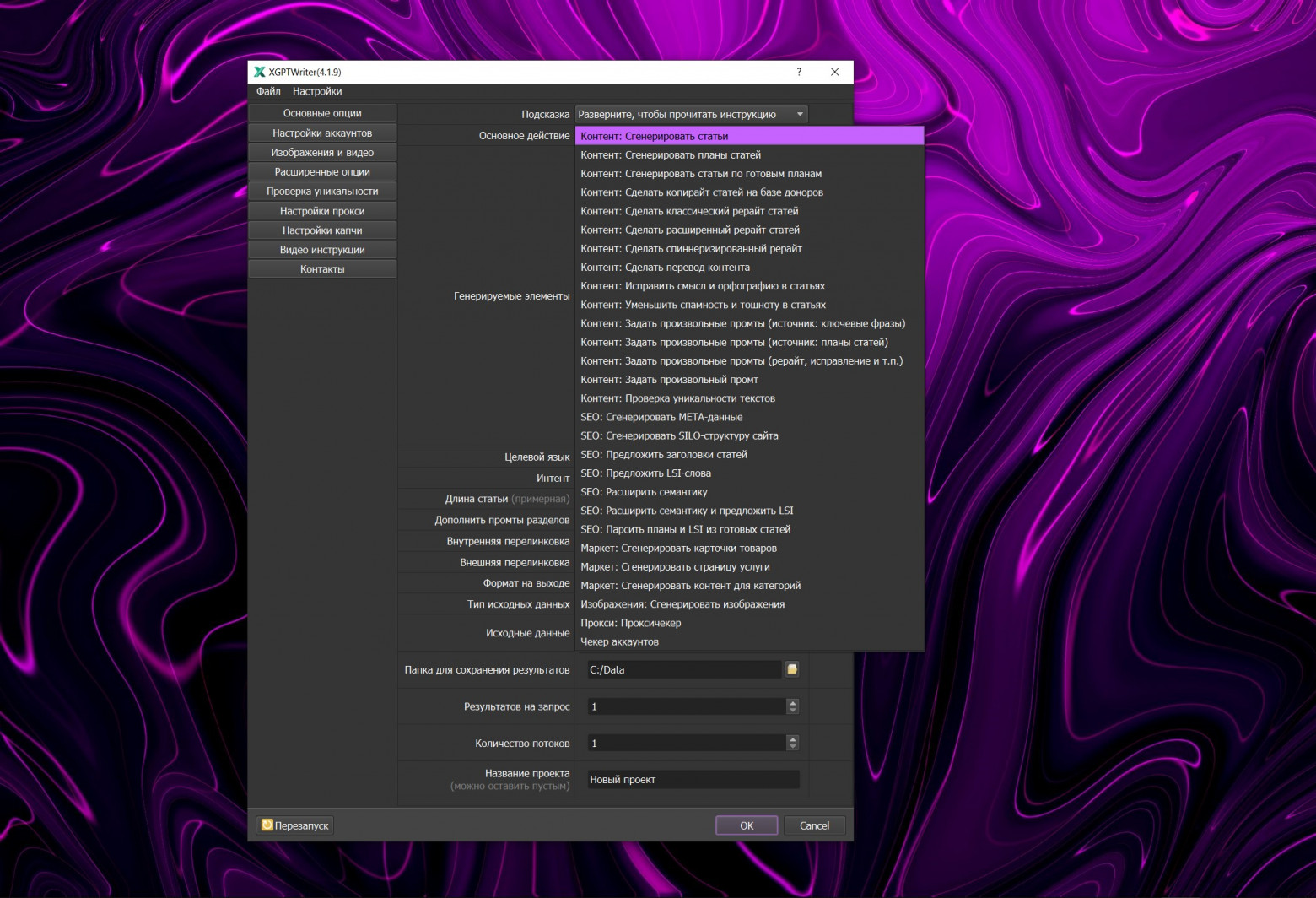Select Исправить смысл и орфографию в статьях
This screenshot has height=898, width=1316.
749,285
